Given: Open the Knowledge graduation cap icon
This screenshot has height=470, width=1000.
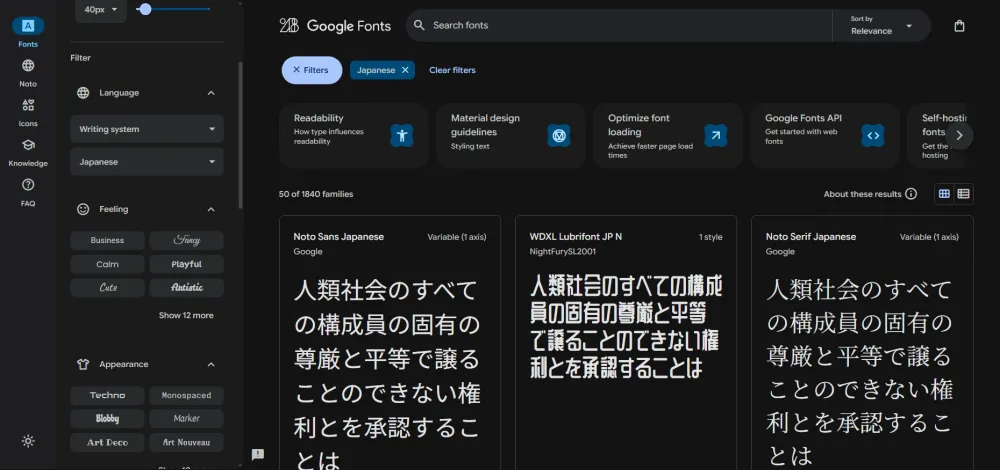Looking at the screenshot, I should (x=28, y=145).
